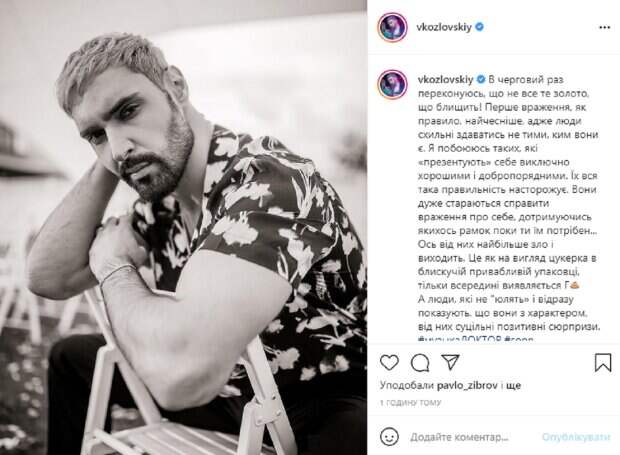Screen dimensions: 620x455
Task: Open comments via the speech bubble icon
Action: point(420,362)
